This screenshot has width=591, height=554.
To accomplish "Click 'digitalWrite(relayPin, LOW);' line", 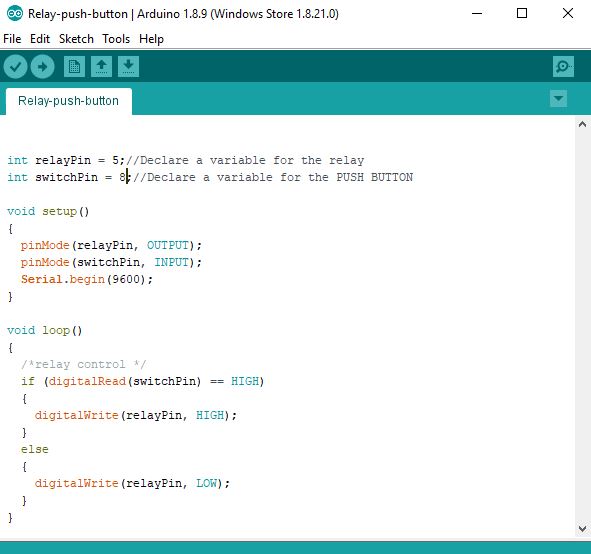I will coord(132,483).
